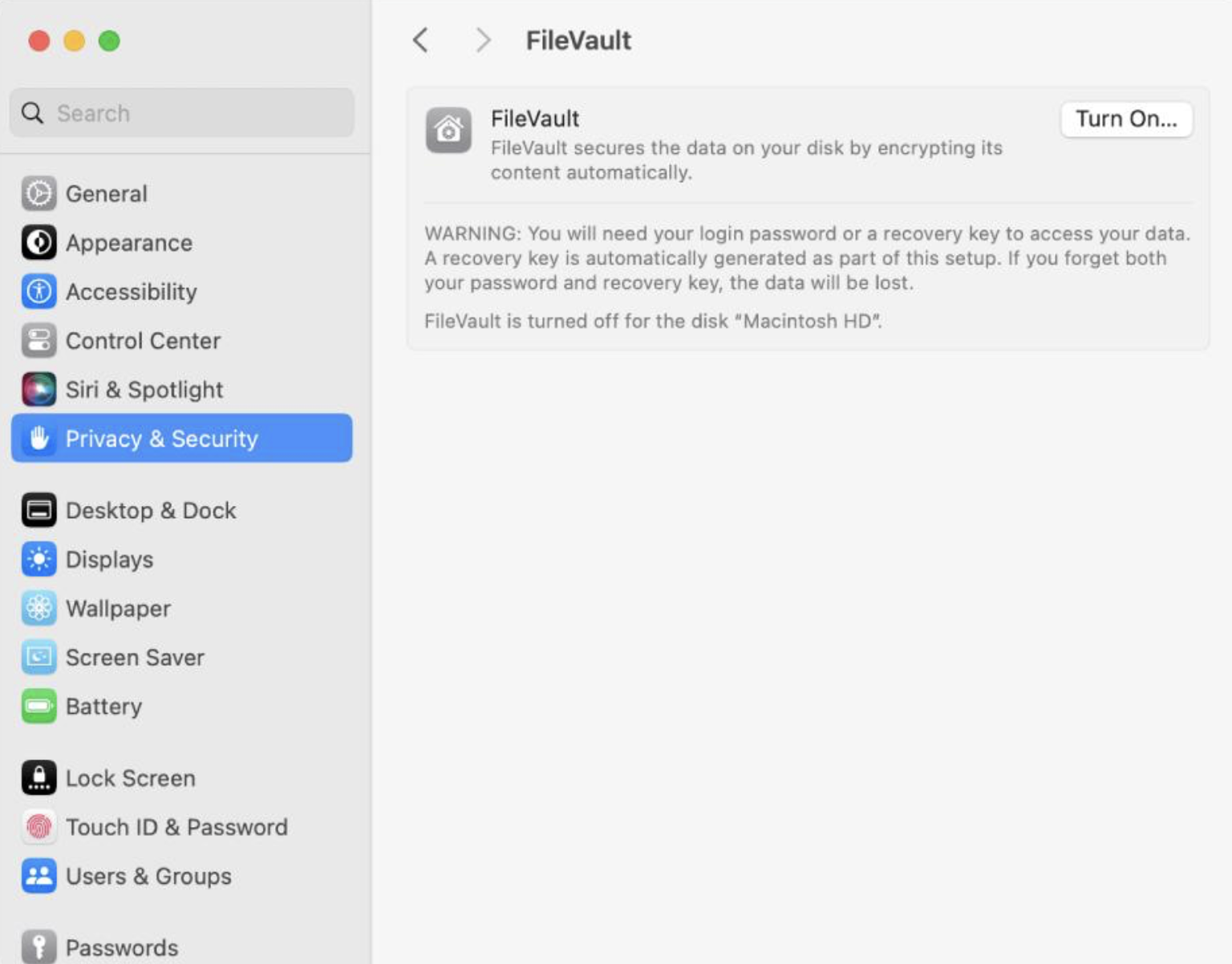
Task: Open the General settings label
Action: 107,194
